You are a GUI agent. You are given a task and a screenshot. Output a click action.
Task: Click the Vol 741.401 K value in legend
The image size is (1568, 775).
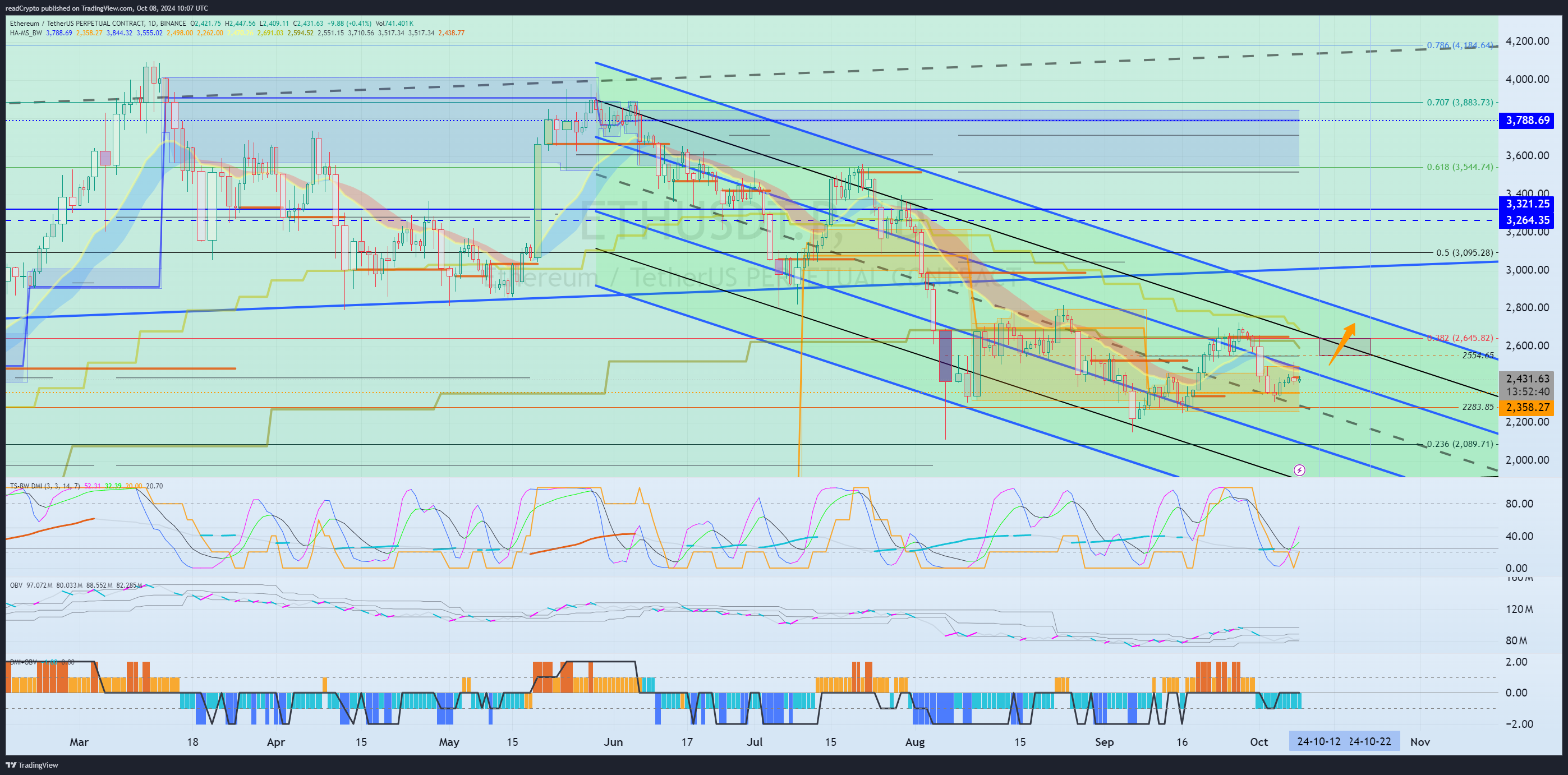[394, 24]
